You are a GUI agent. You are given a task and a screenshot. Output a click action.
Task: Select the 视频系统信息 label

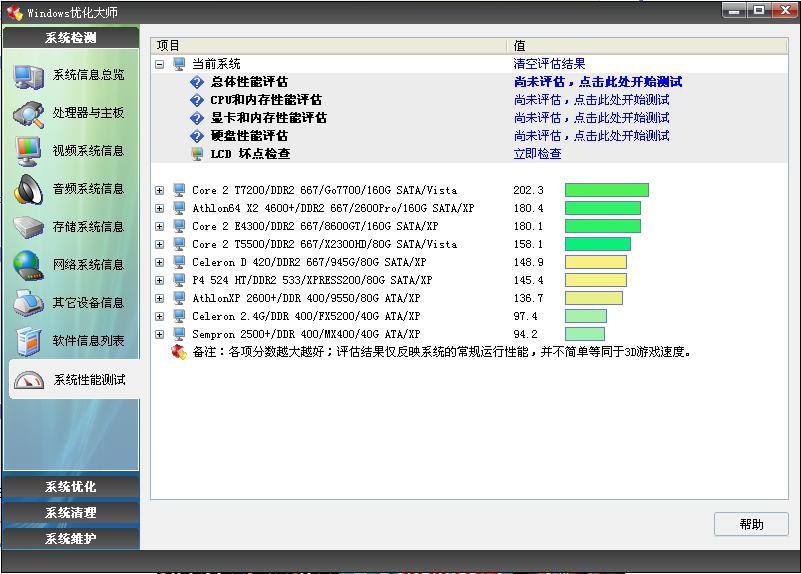pos(88,151)
